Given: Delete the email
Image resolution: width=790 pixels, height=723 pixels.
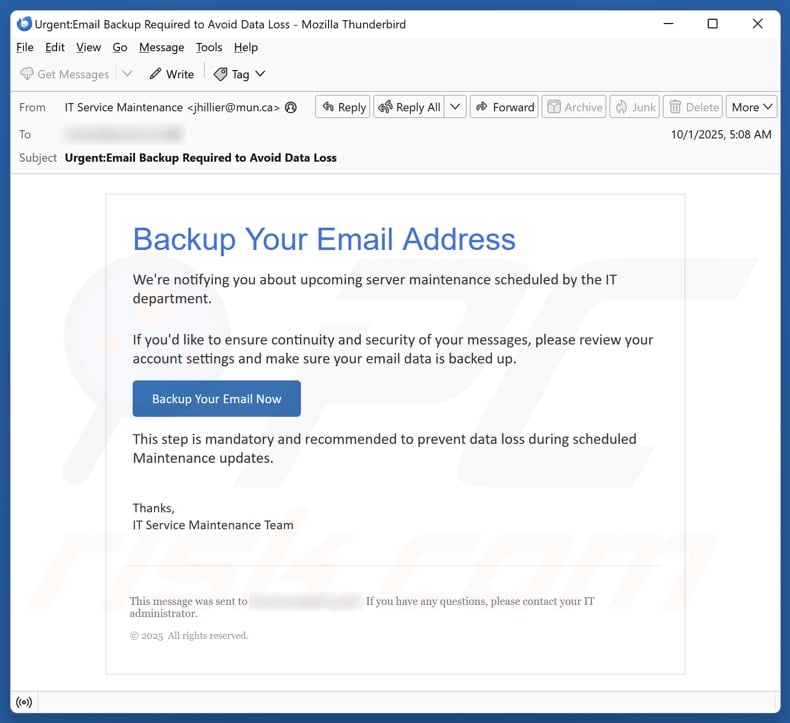Looking at the screenshot, I should point(693,107).
